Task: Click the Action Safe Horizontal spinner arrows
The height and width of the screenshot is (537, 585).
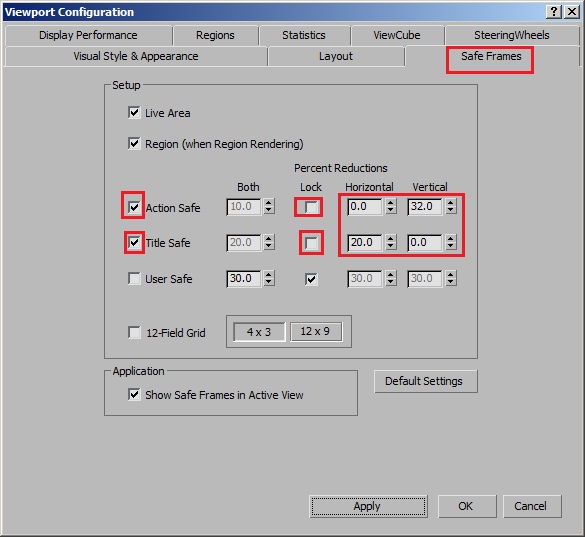Action: click(x=391, y=206)
